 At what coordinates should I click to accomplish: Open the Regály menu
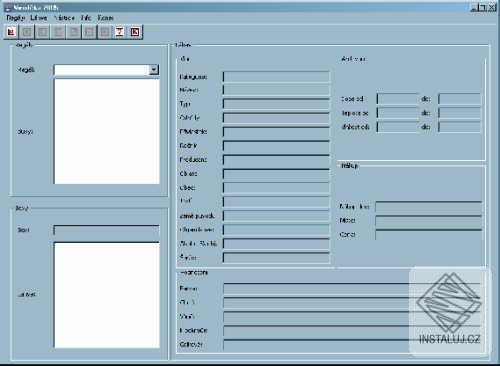[16, 18]
